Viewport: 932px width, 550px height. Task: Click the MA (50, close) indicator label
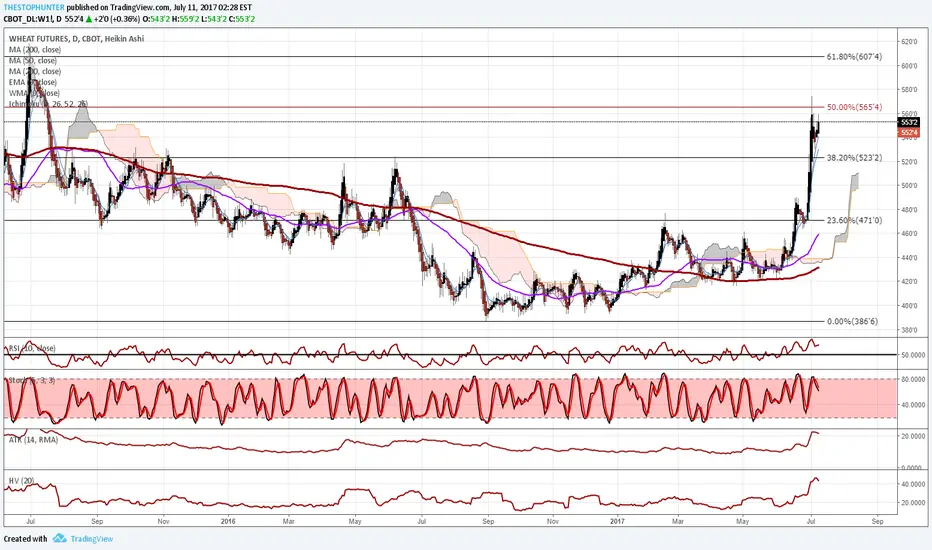33,61
